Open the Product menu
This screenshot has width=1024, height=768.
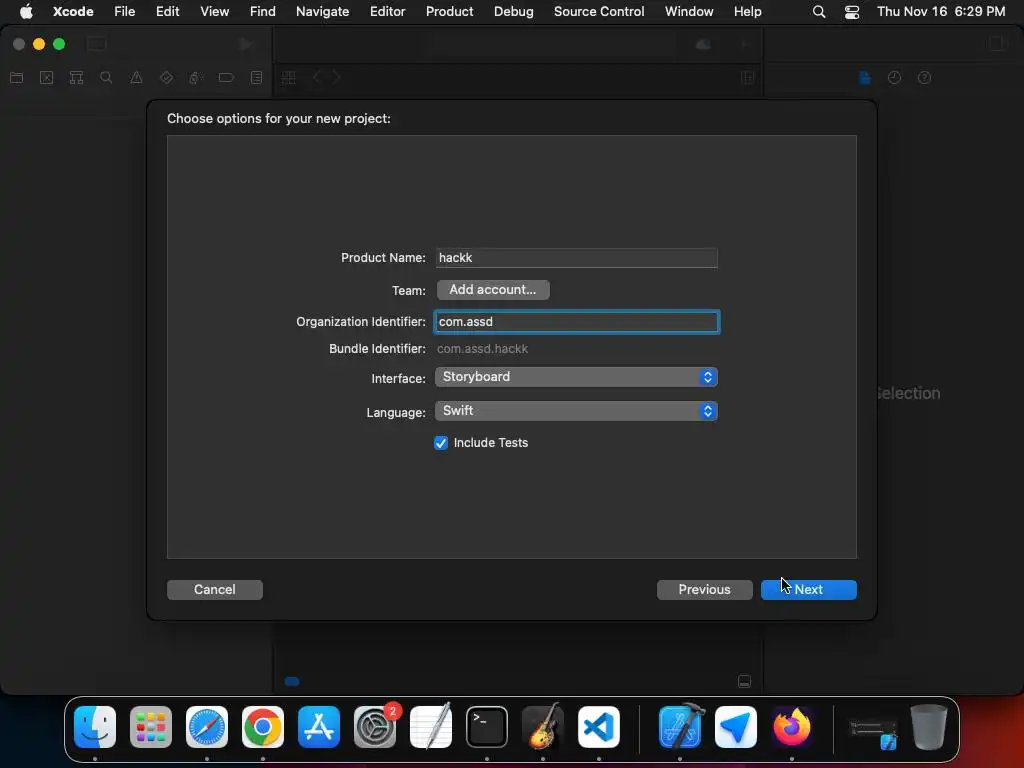tap(449, 11)
